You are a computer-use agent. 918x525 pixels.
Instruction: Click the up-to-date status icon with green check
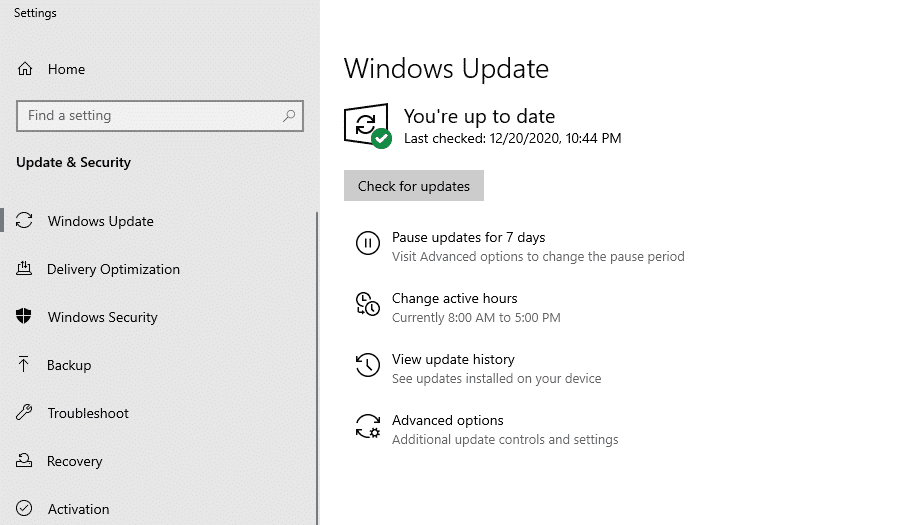click(x=368, y=126)
